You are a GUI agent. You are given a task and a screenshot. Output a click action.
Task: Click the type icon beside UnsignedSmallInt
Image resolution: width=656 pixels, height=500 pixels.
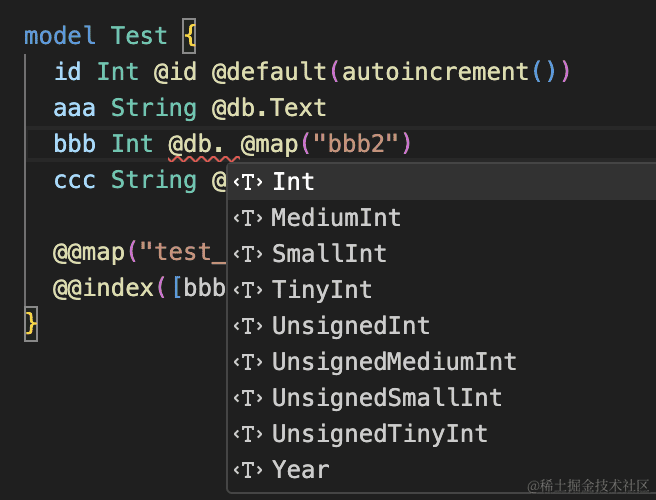(x=248, y=398)
